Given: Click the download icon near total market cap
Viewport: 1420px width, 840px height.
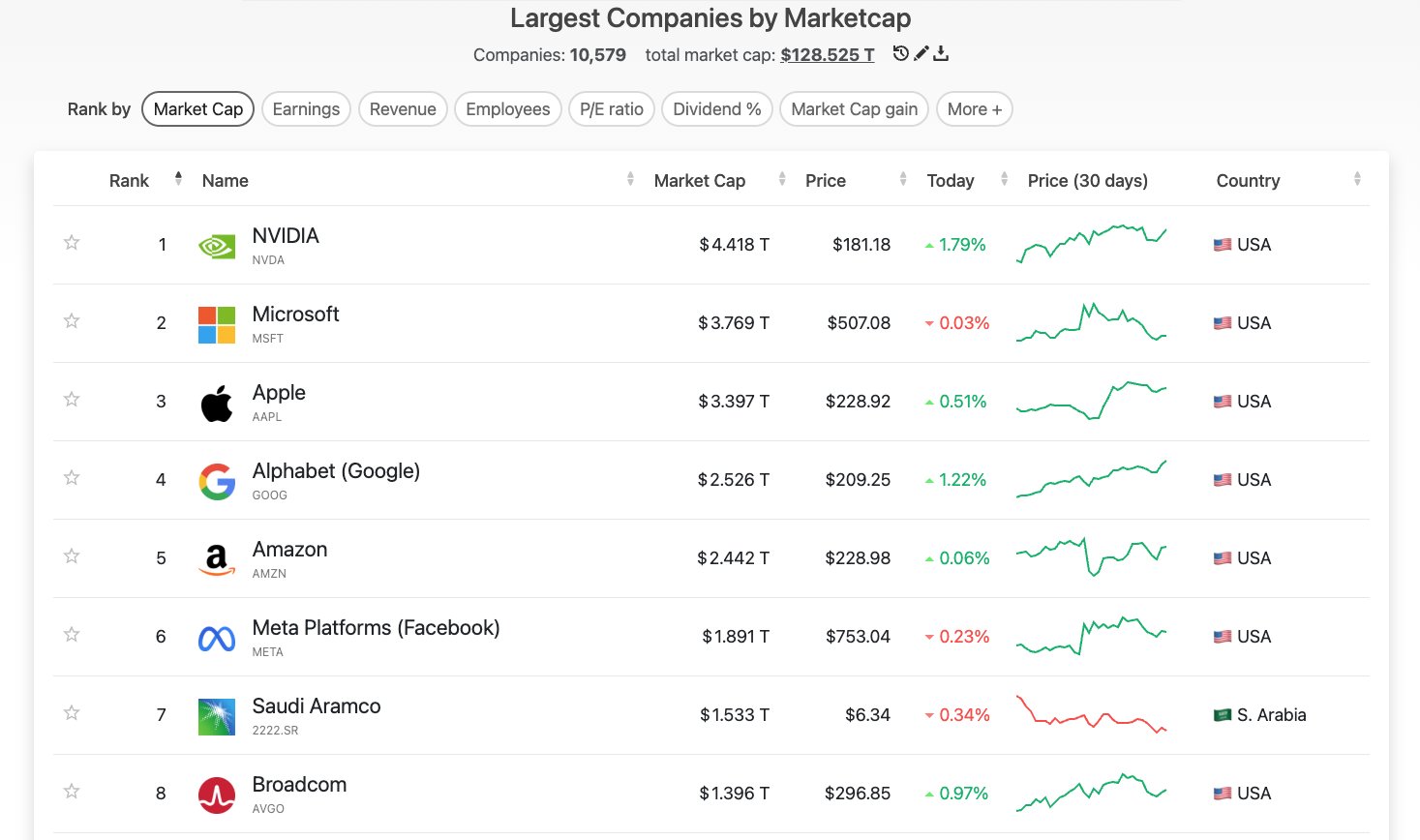Looking at the screenshot, I should pos(941,54).
